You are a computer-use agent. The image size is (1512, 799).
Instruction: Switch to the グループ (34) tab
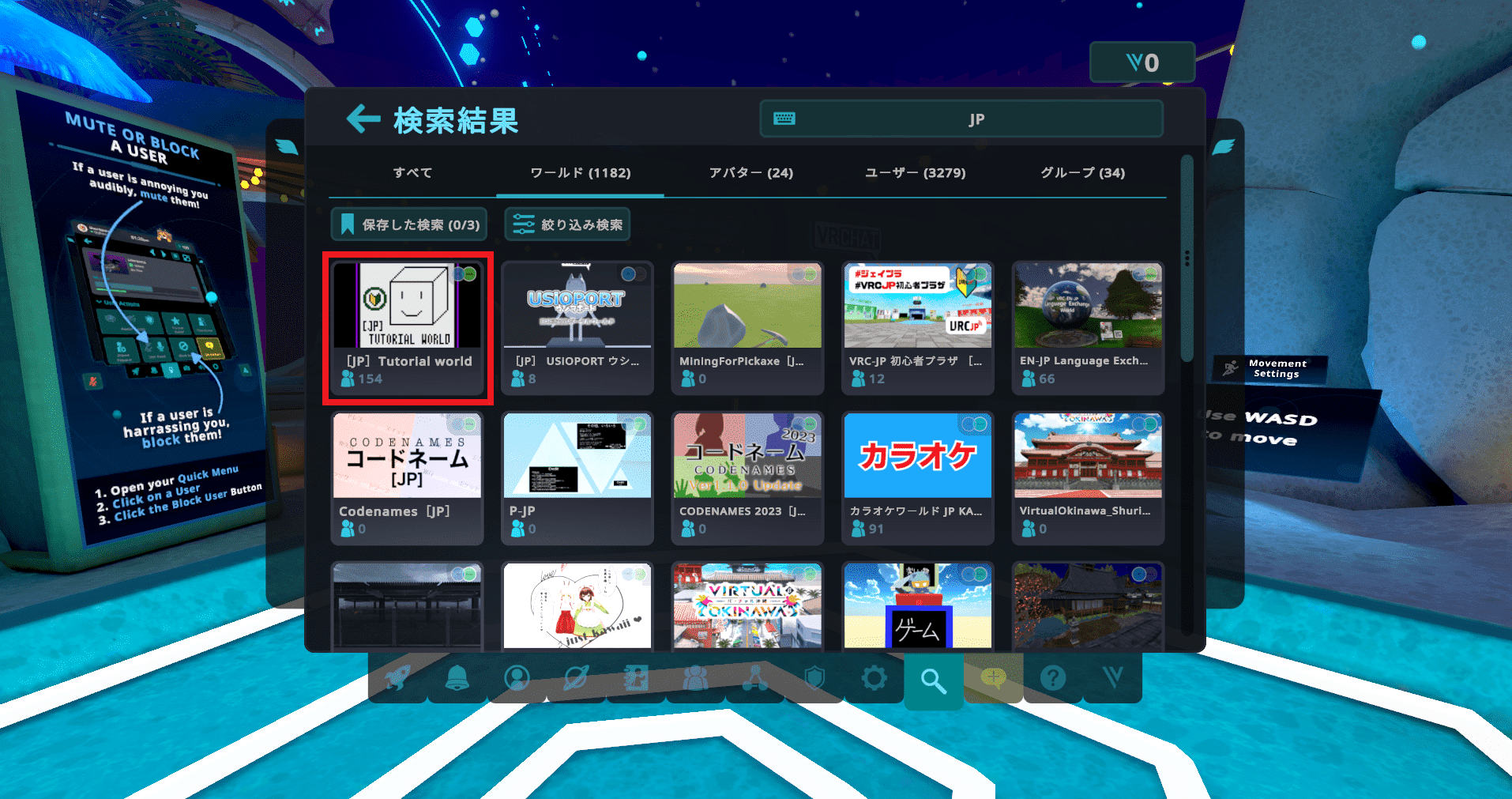[1082, 172]
